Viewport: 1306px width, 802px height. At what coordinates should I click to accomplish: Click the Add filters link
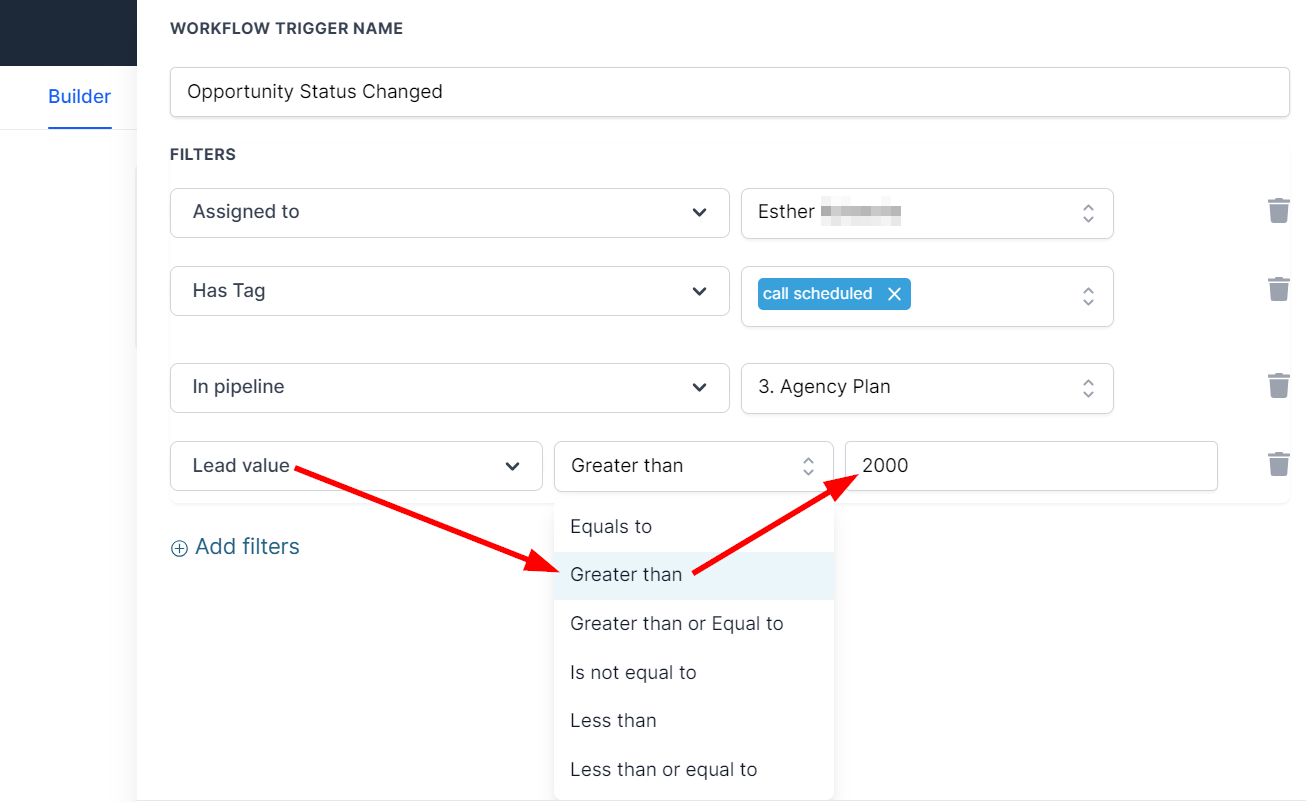(x=247, y=547)
